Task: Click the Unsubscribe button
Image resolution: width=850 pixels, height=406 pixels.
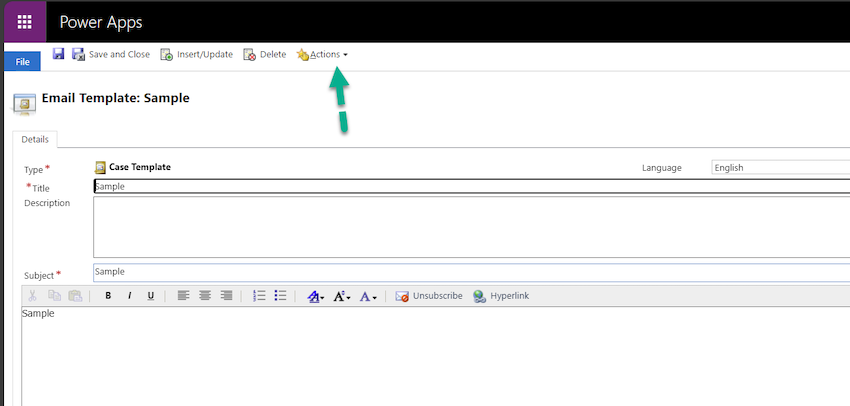Action: point(429,296)
